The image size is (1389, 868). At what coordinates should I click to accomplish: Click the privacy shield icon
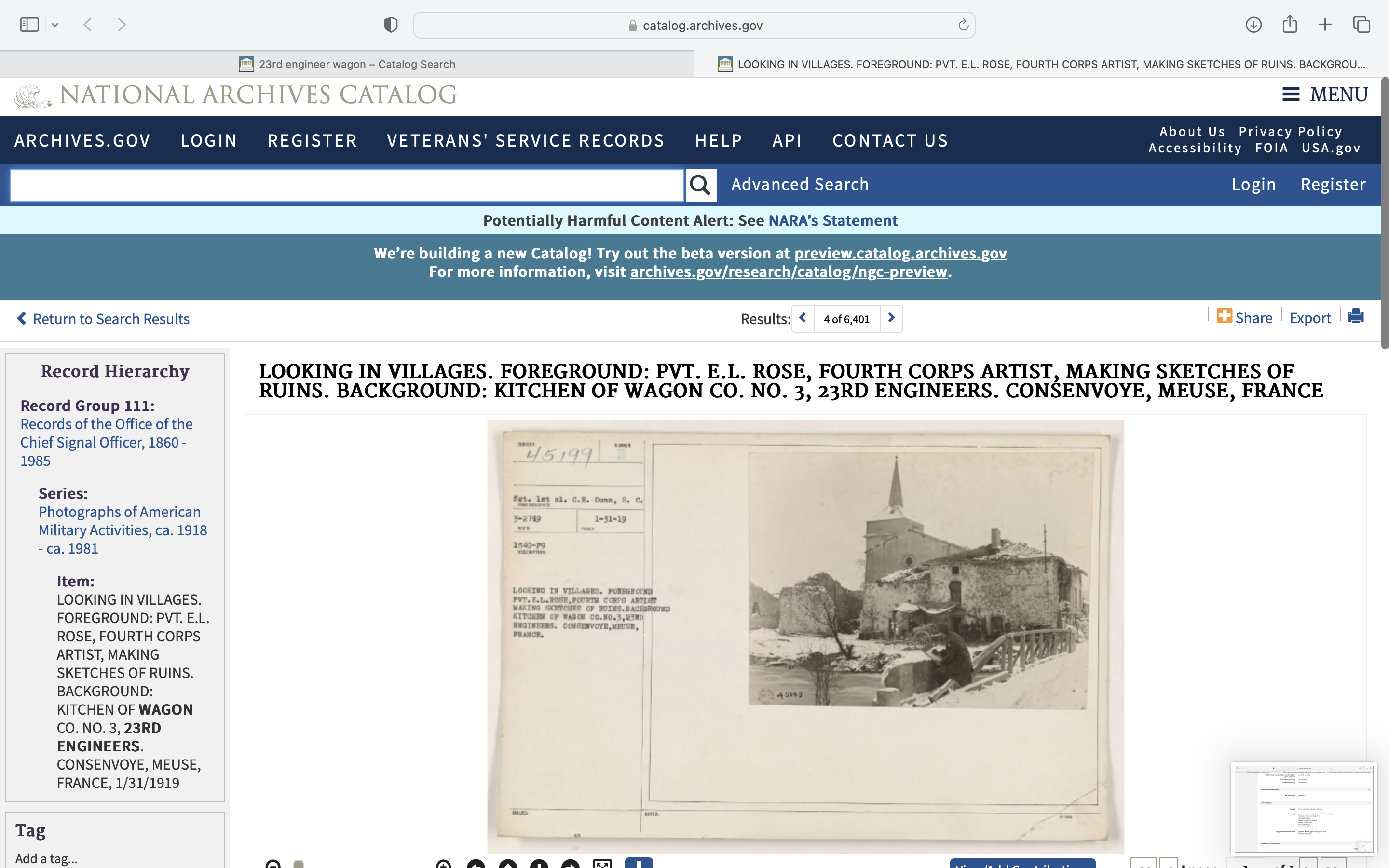point(390,25)
